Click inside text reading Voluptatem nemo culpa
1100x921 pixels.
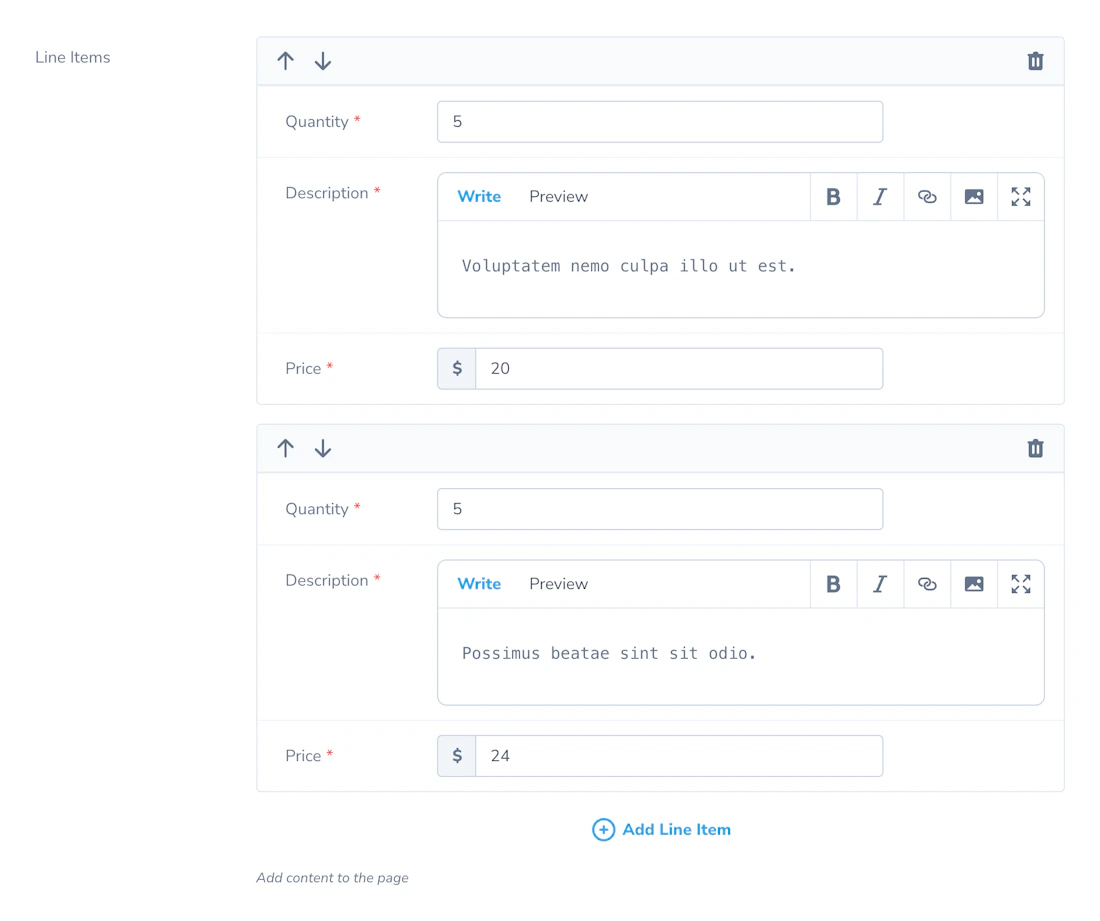(627, 266)
